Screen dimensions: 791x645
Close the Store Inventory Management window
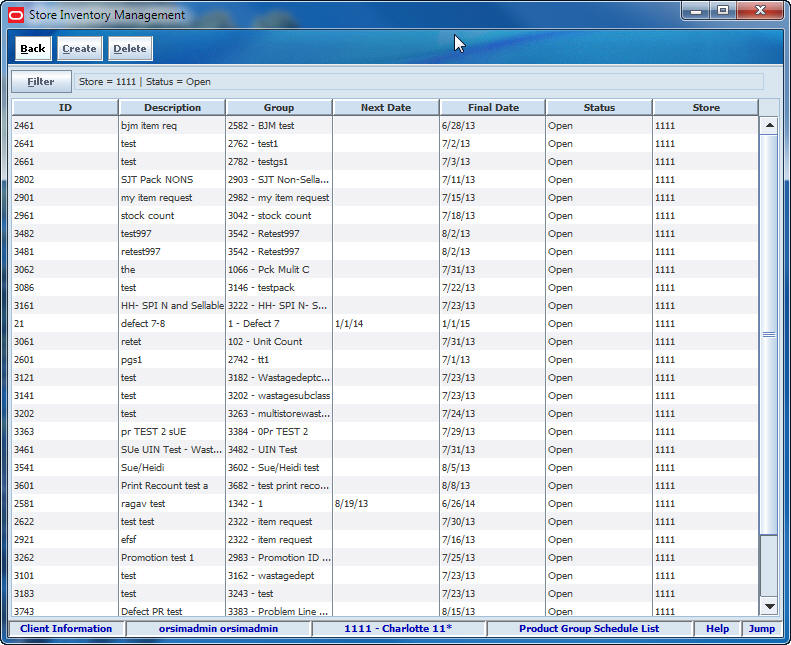tap(760, 11)
